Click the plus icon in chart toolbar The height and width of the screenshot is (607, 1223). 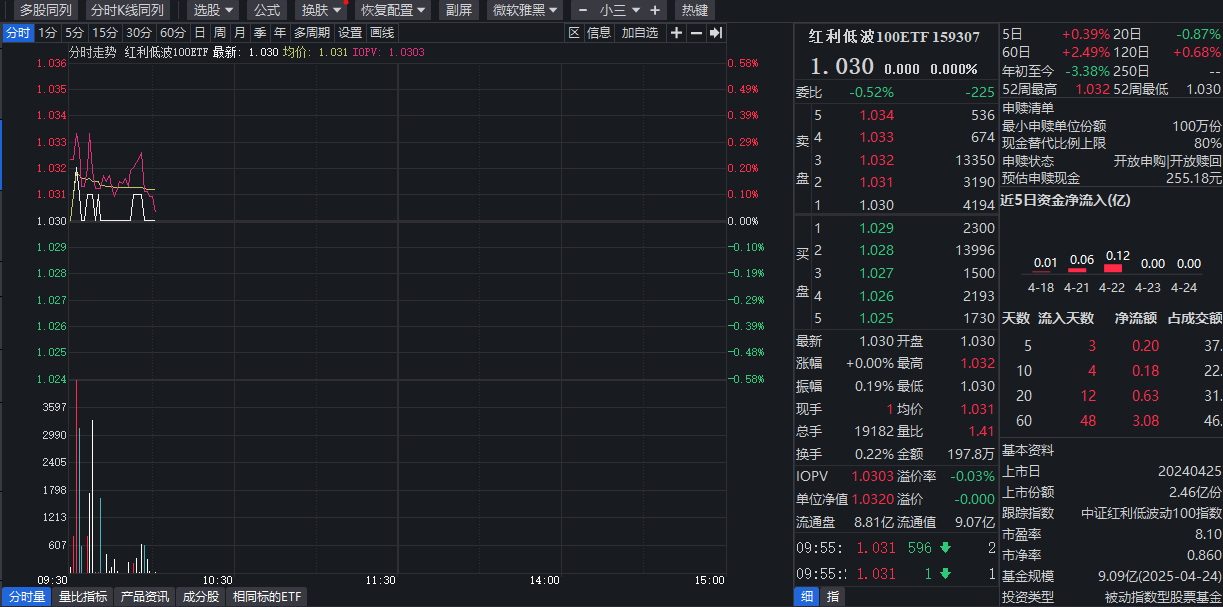tap(677, 33)
